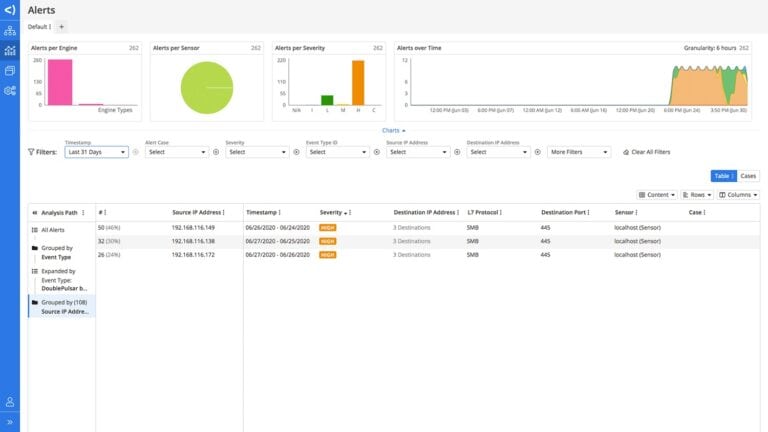Open Analysis Path options menu dots
Image resolution: width=768 pixels, height=432 pixels.
[x=83, y=213]
